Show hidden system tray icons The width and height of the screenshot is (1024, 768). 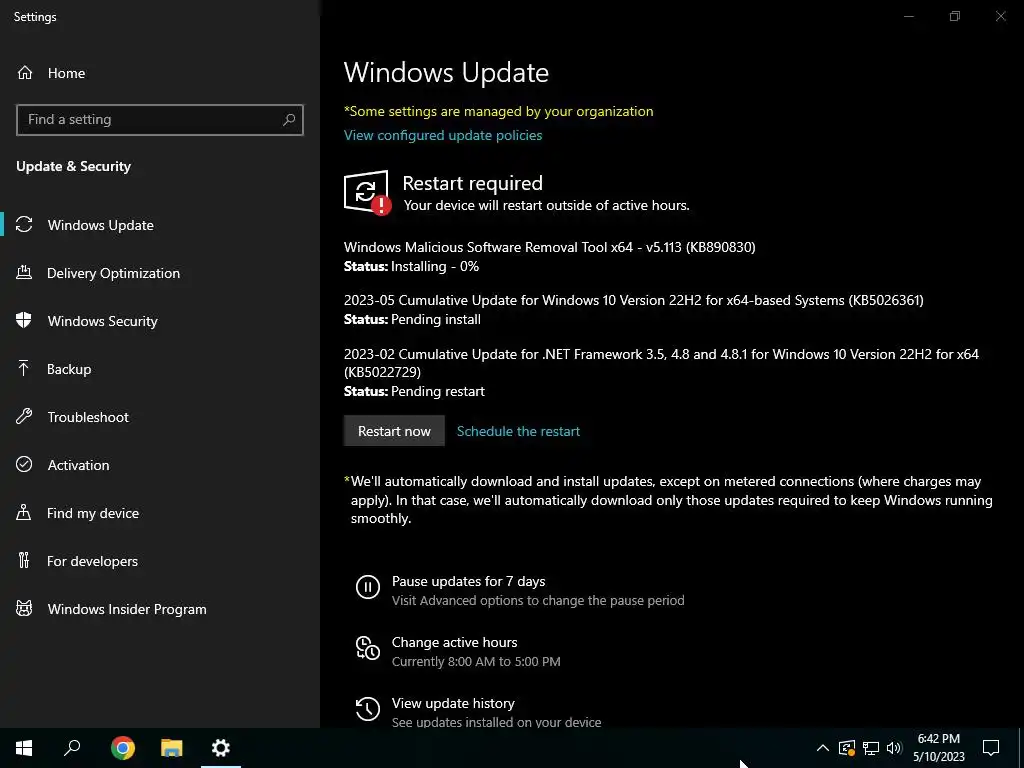(x=823, y=748)
